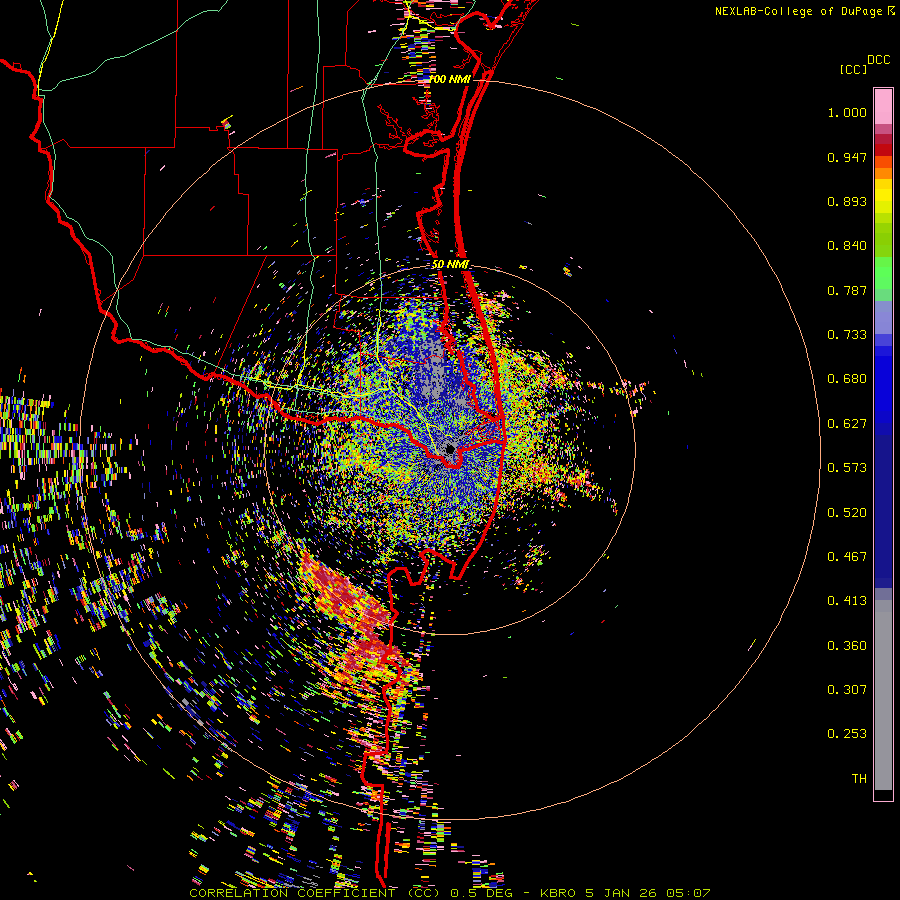900x900 pixels.
Task: Pick the red color band near 0.947
Action: pos(883,150)
